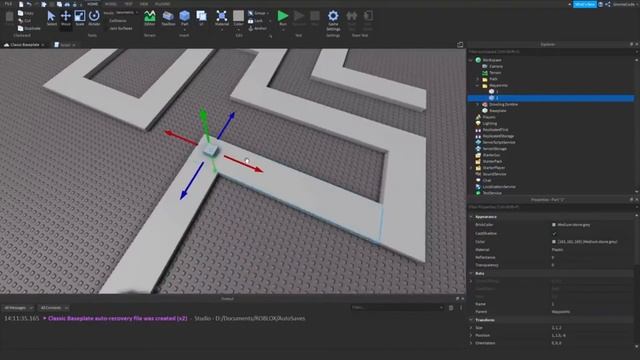Click the Exit Game icon
This screenshot has width=640, height=360.
coord(368,17)
